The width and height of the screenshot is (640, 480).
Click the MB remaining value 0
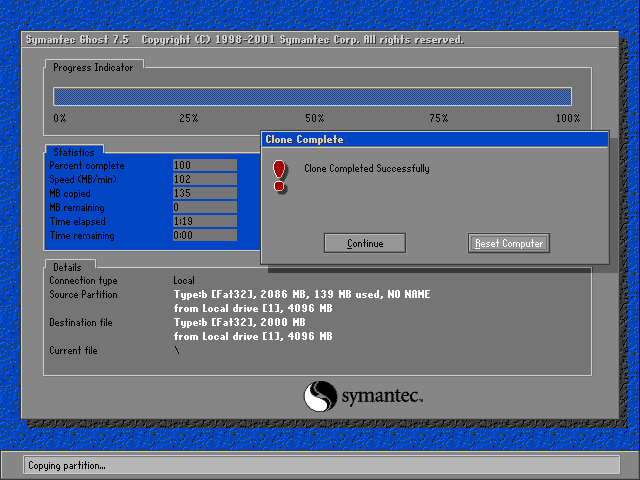coord(205,207)
